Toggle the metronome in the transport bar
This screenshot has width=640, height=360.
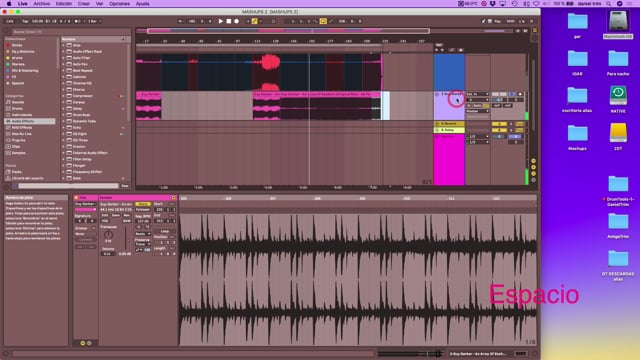[x=77, y=21]
